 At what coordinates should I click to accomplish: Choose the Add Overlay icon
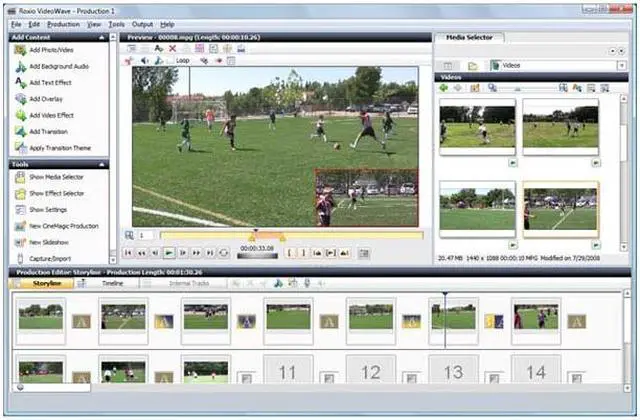point(20,99)
